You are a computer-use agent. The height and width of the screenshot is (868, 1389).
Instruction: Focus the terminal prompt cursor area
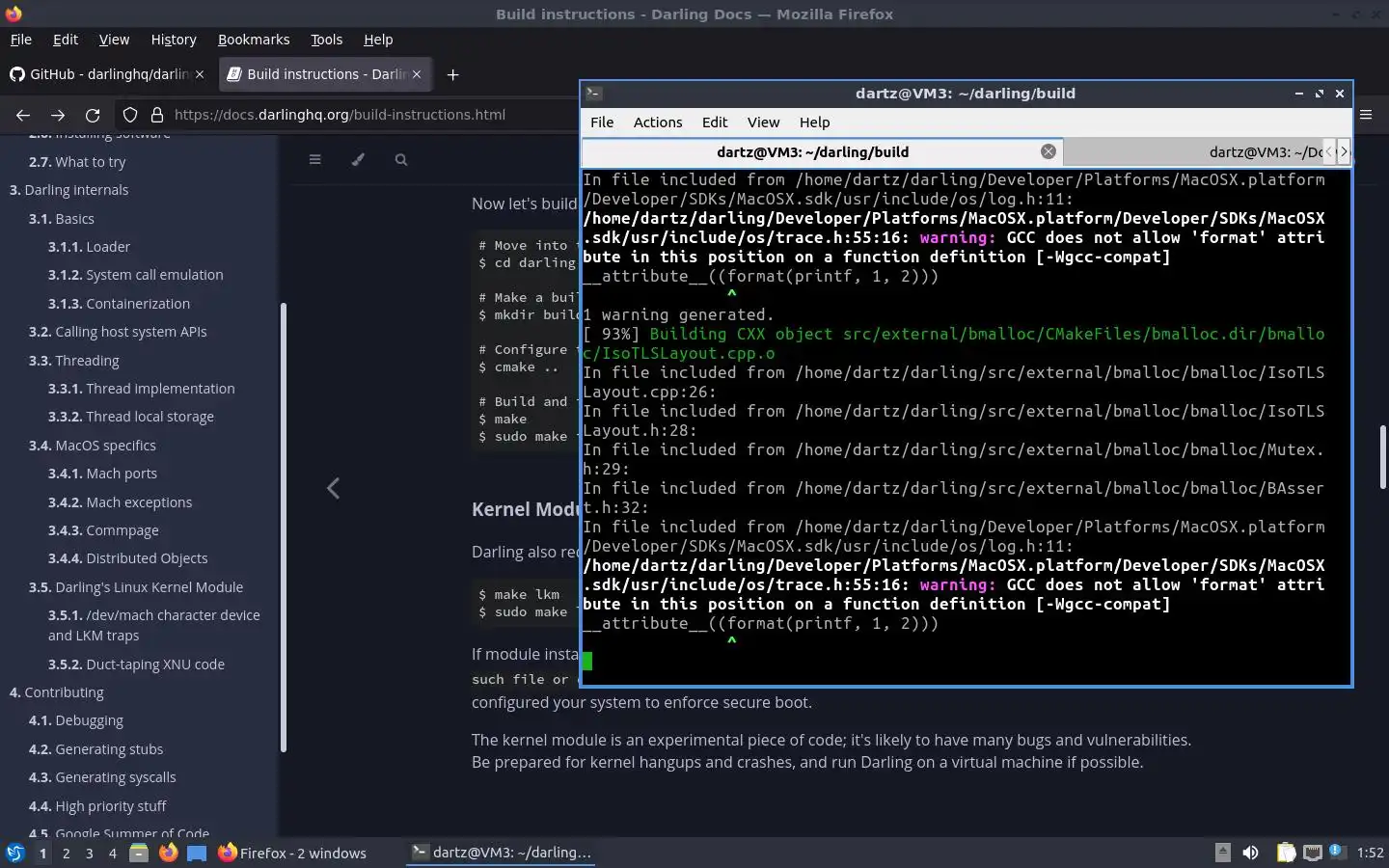(x=587, y=662)
